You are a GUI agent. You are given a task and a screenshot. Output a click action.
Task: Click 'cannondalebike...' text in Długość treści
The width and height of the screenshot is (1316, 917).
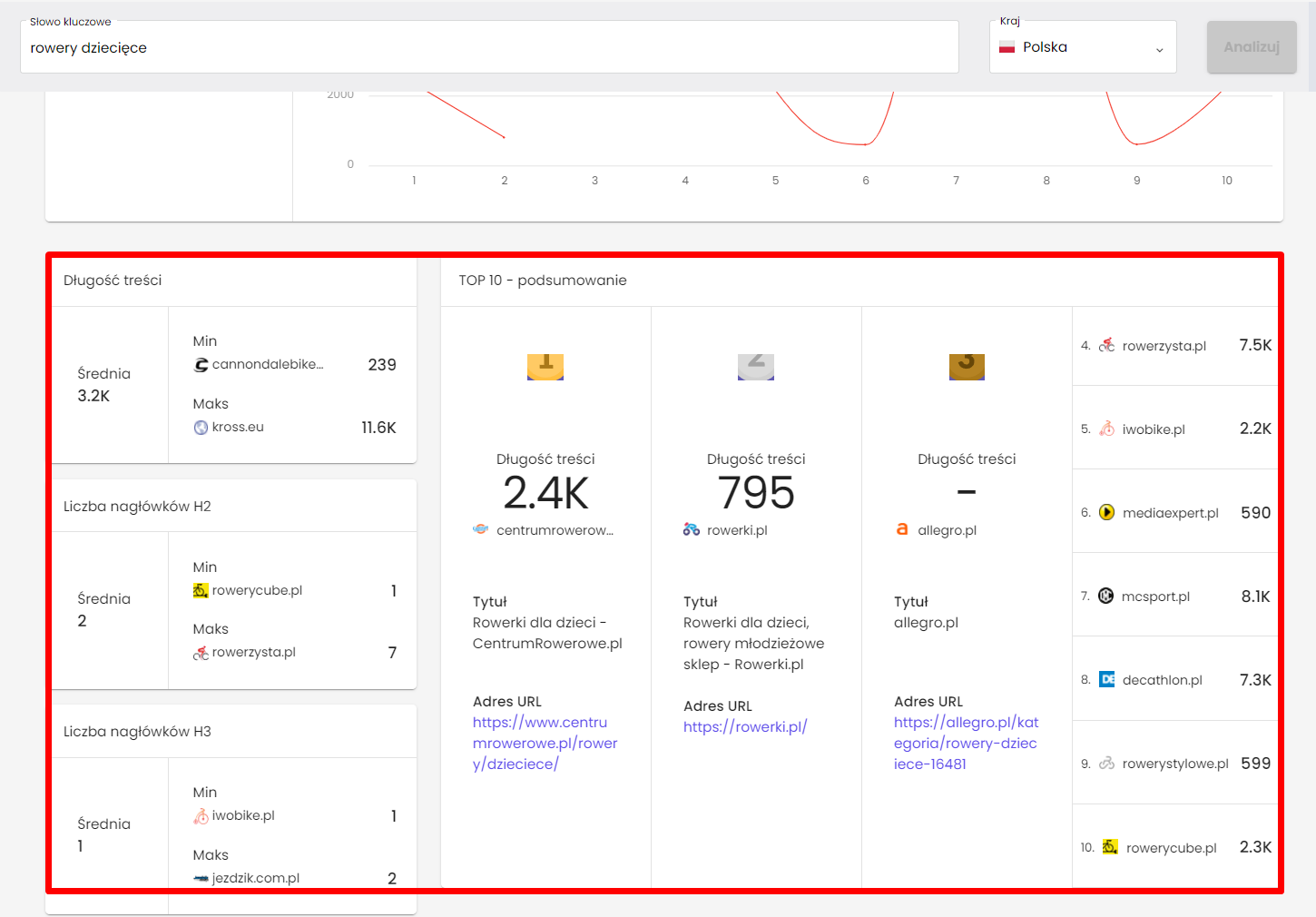[268, 364]
